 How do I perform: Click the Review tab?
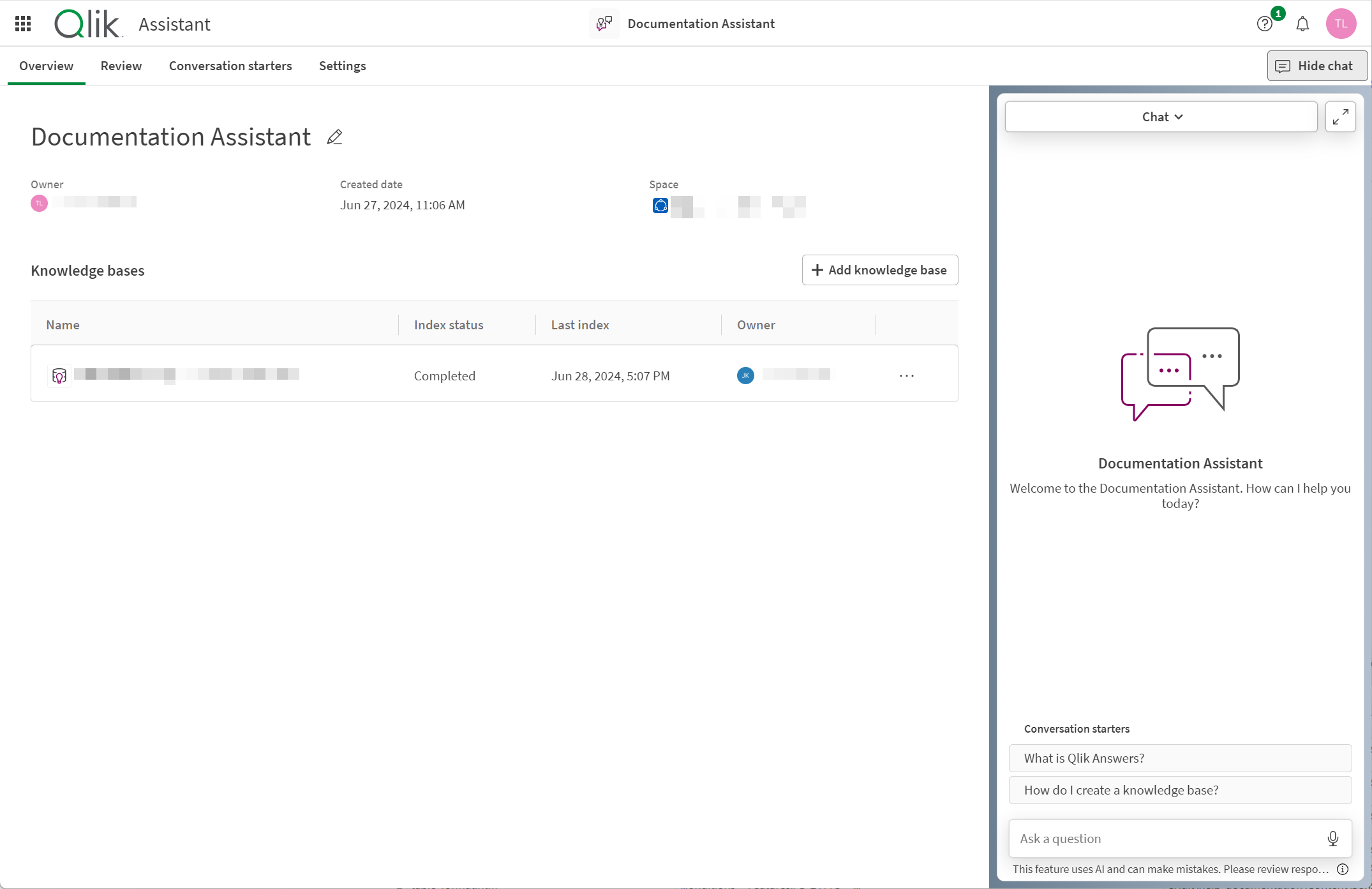pyautogui.click(x=121, y=65)
